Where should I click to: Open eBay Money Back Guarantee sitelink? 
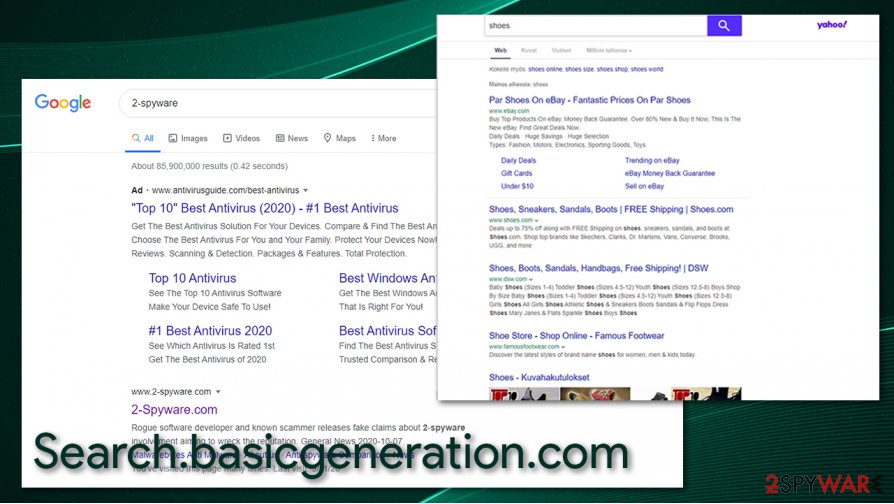click(670, 173)
